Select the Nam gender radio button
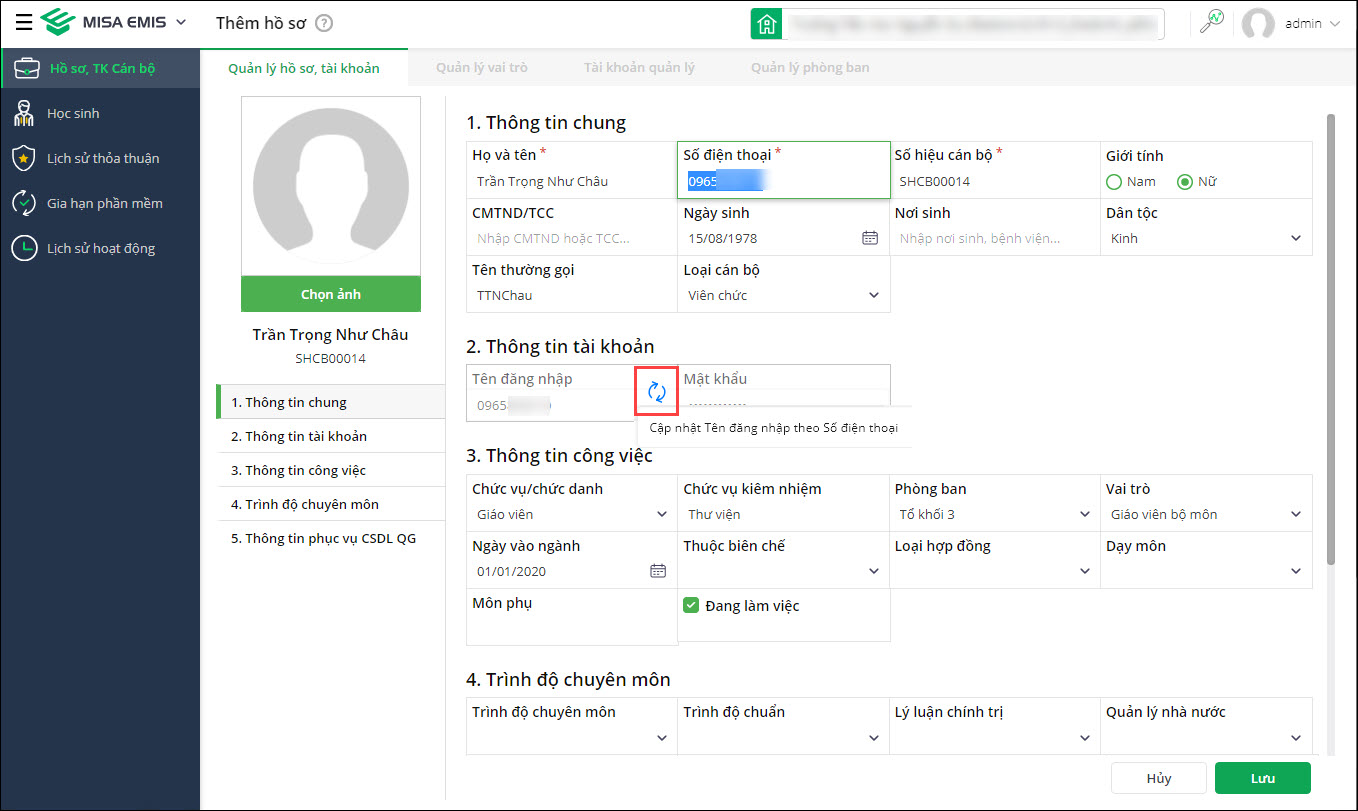This screenshot has height=811, width=1358. coord(1114,182)
